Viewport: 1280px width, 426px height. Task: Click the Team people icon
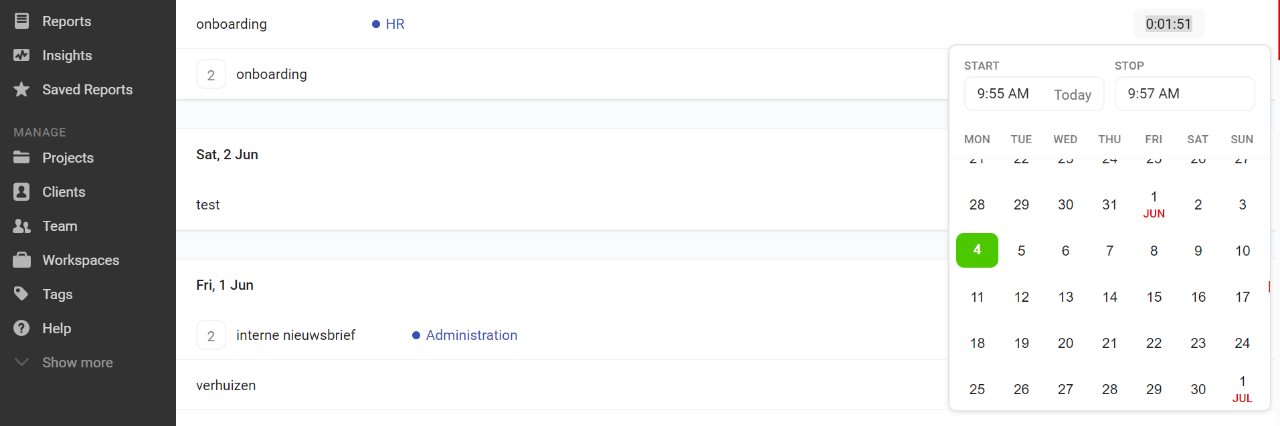(x=21, y=226)
